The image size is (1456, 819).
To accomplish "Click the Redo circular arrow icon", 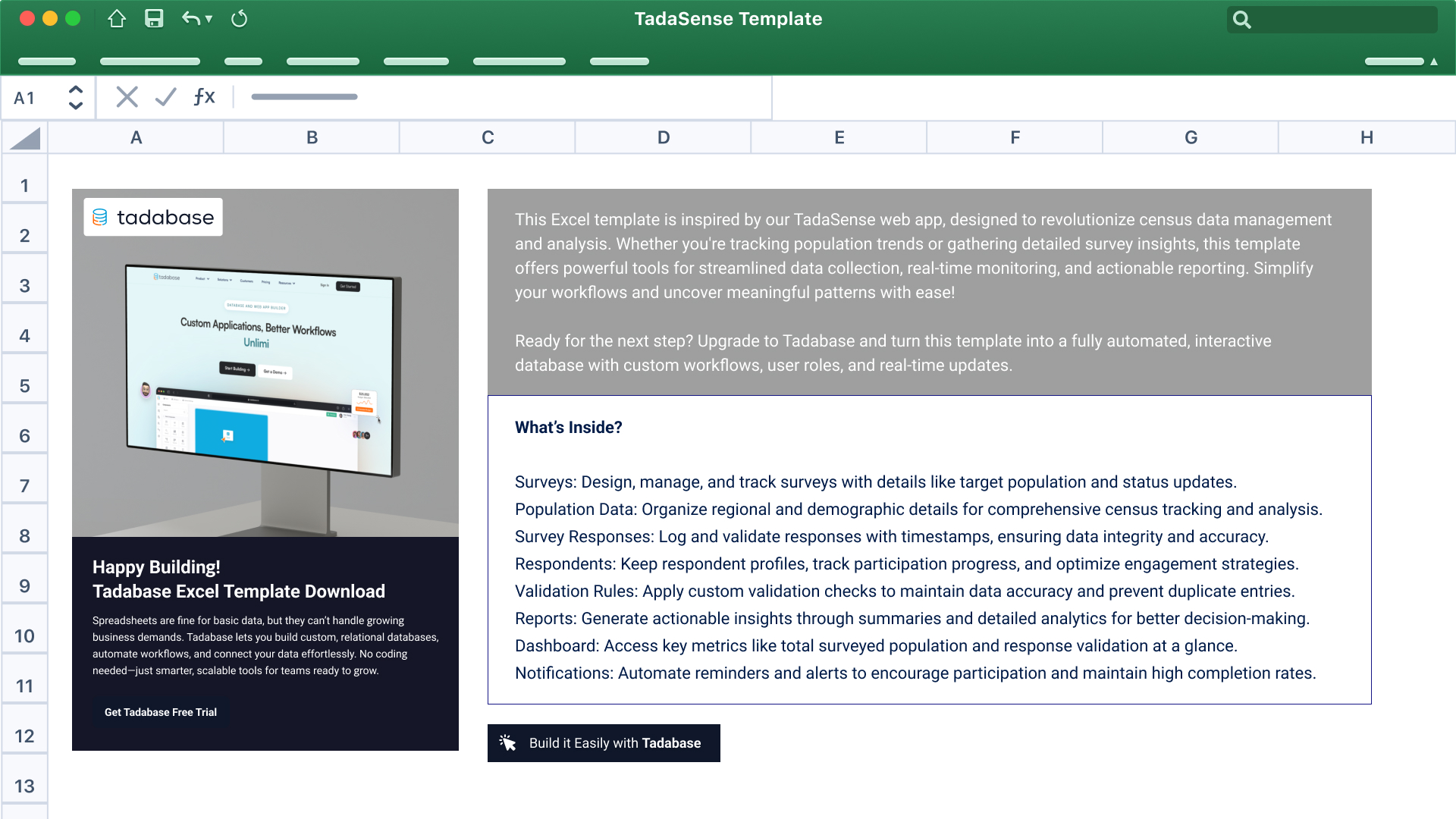I will pos(239,19).
